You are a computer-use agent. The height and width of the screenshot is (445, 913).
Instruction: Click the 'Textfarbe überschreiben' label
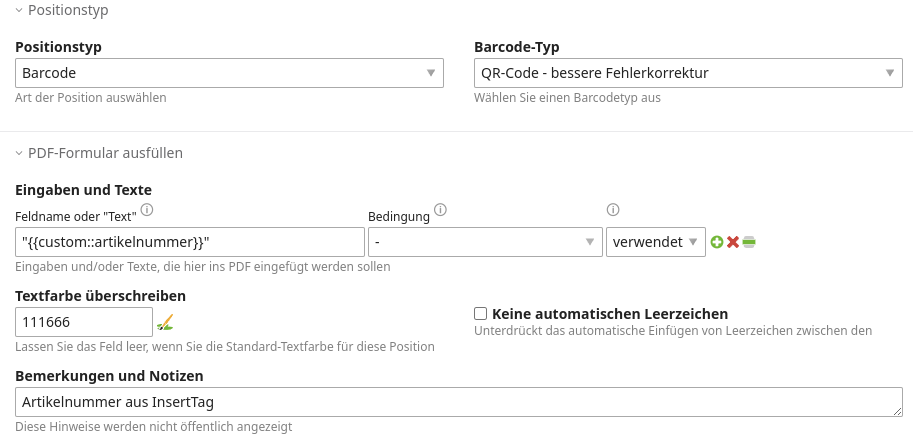point(100,295)
